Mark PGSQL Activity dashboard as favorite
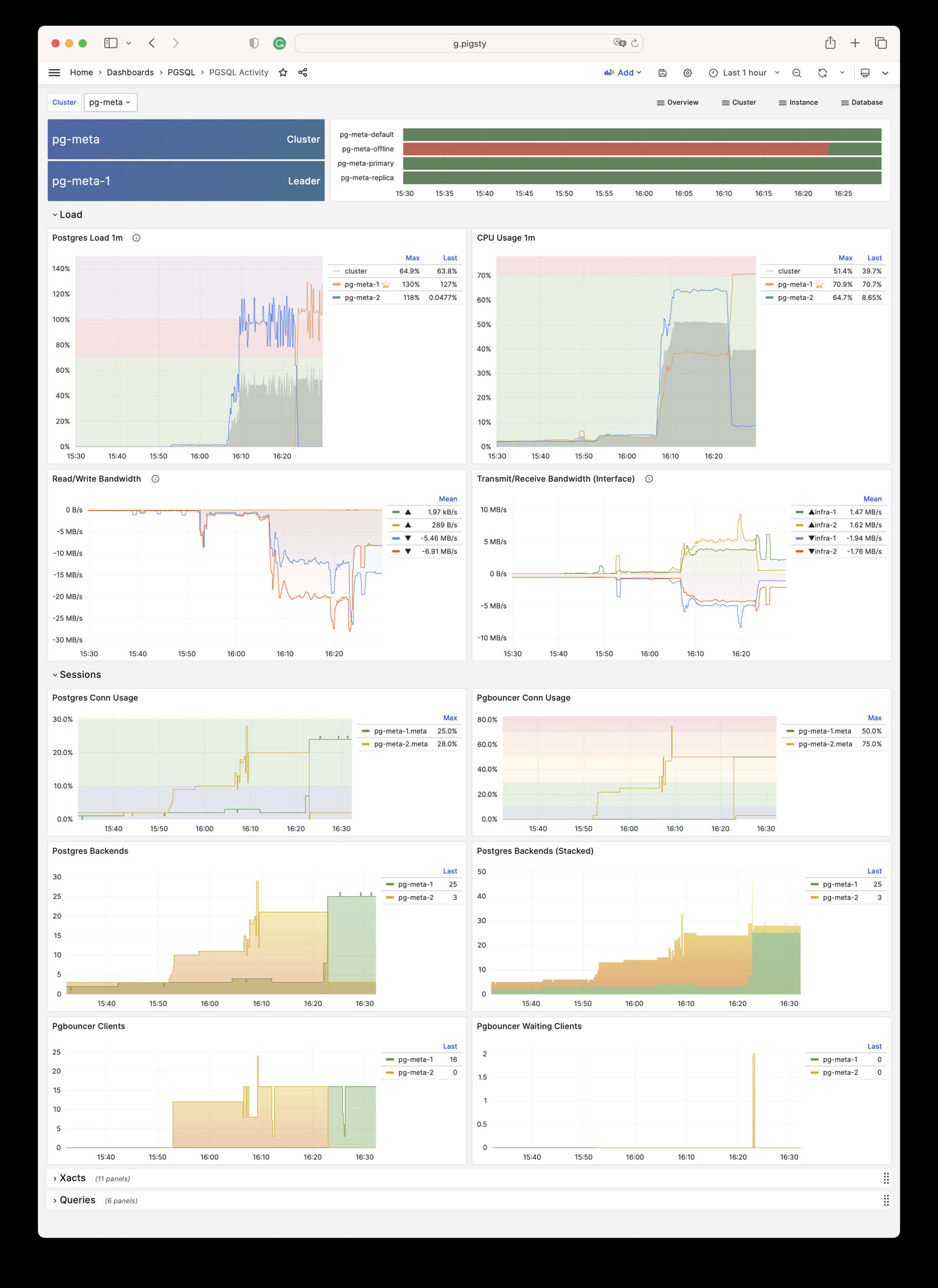This screenshot has width=938, height=1288. (283, 72)
